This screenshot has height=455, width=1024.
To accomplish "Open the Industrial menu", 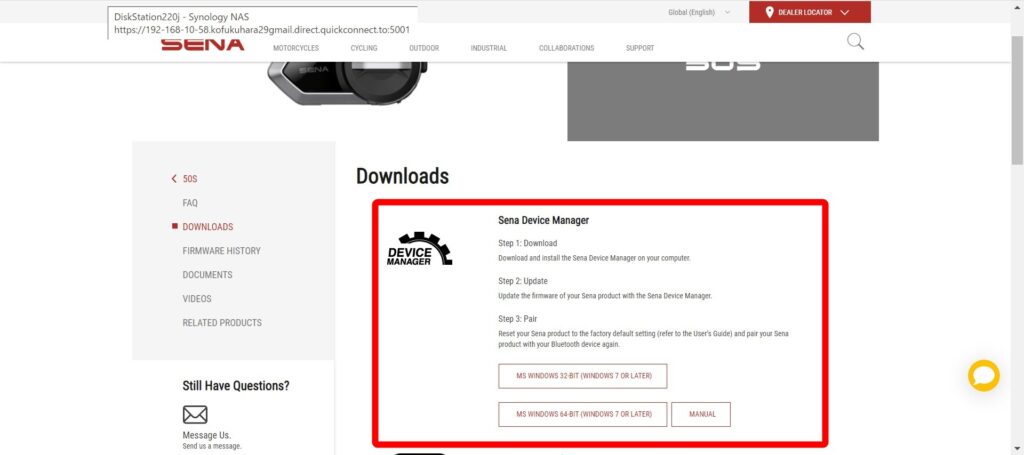I will tap(488, 48).
